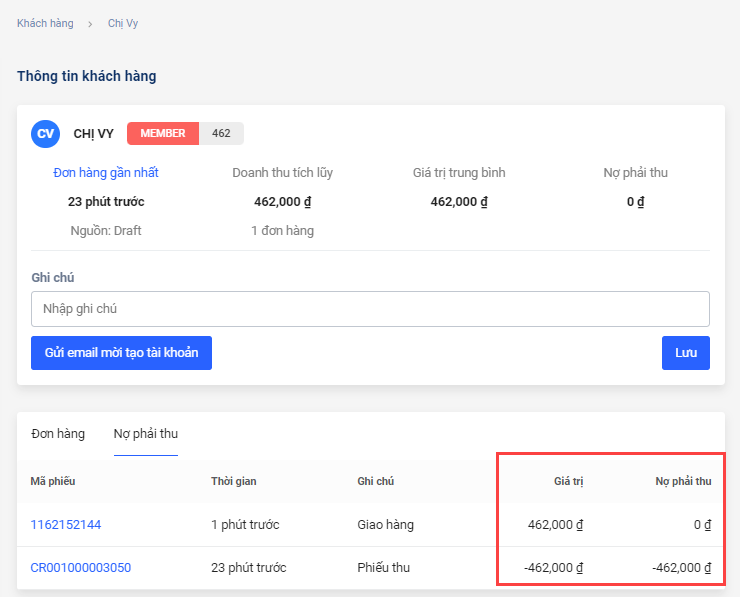
Task: Click the Giá trị column header
Action: click(568, 481)
